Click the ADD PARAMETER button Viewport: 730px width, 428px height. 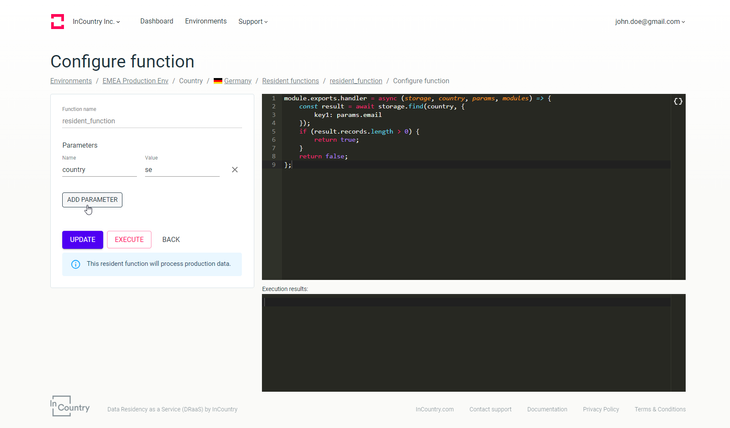92,200
